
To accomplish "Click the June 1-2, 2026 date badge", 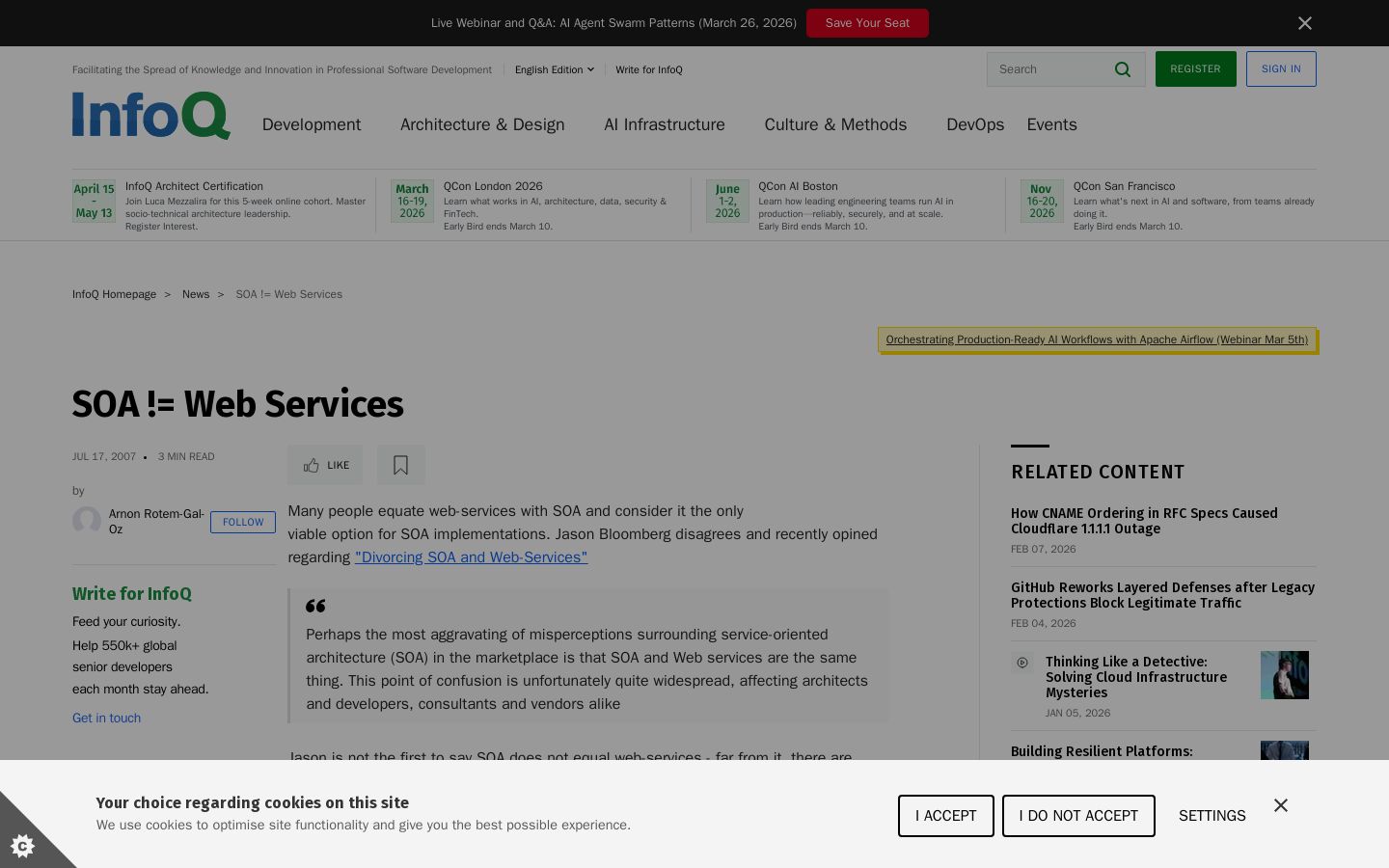I will coord(727,201).
